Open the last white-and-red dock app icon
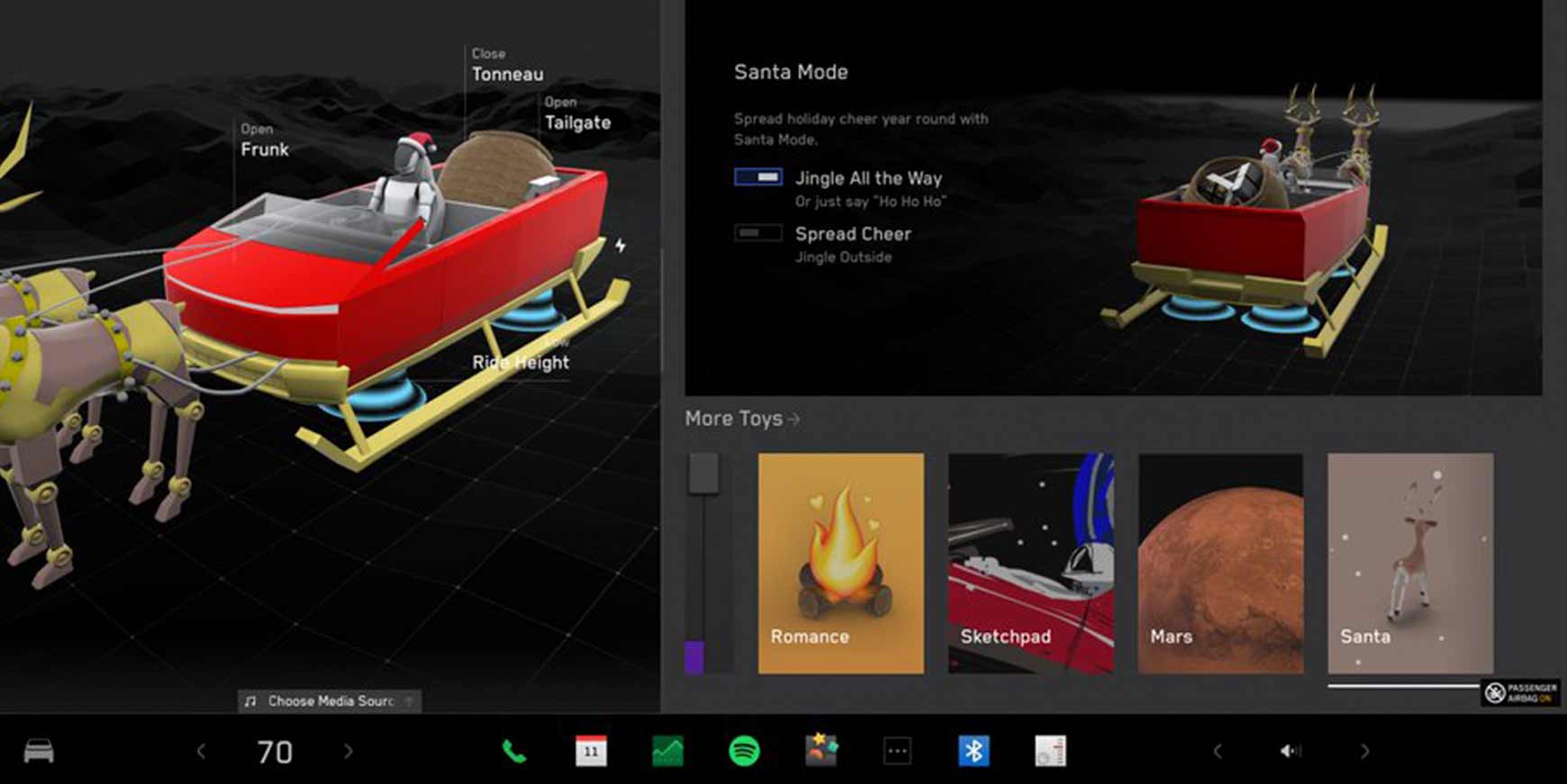 [1050, 751]
